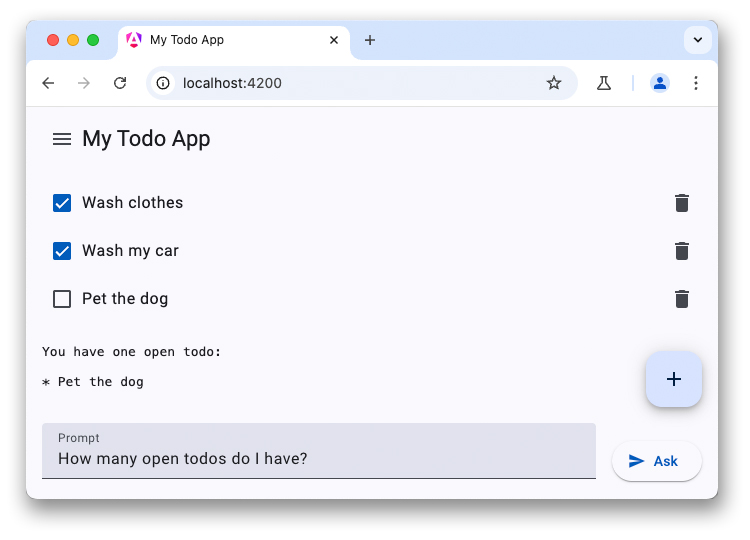Delete the Wash clothes todo

click(682, 203)
